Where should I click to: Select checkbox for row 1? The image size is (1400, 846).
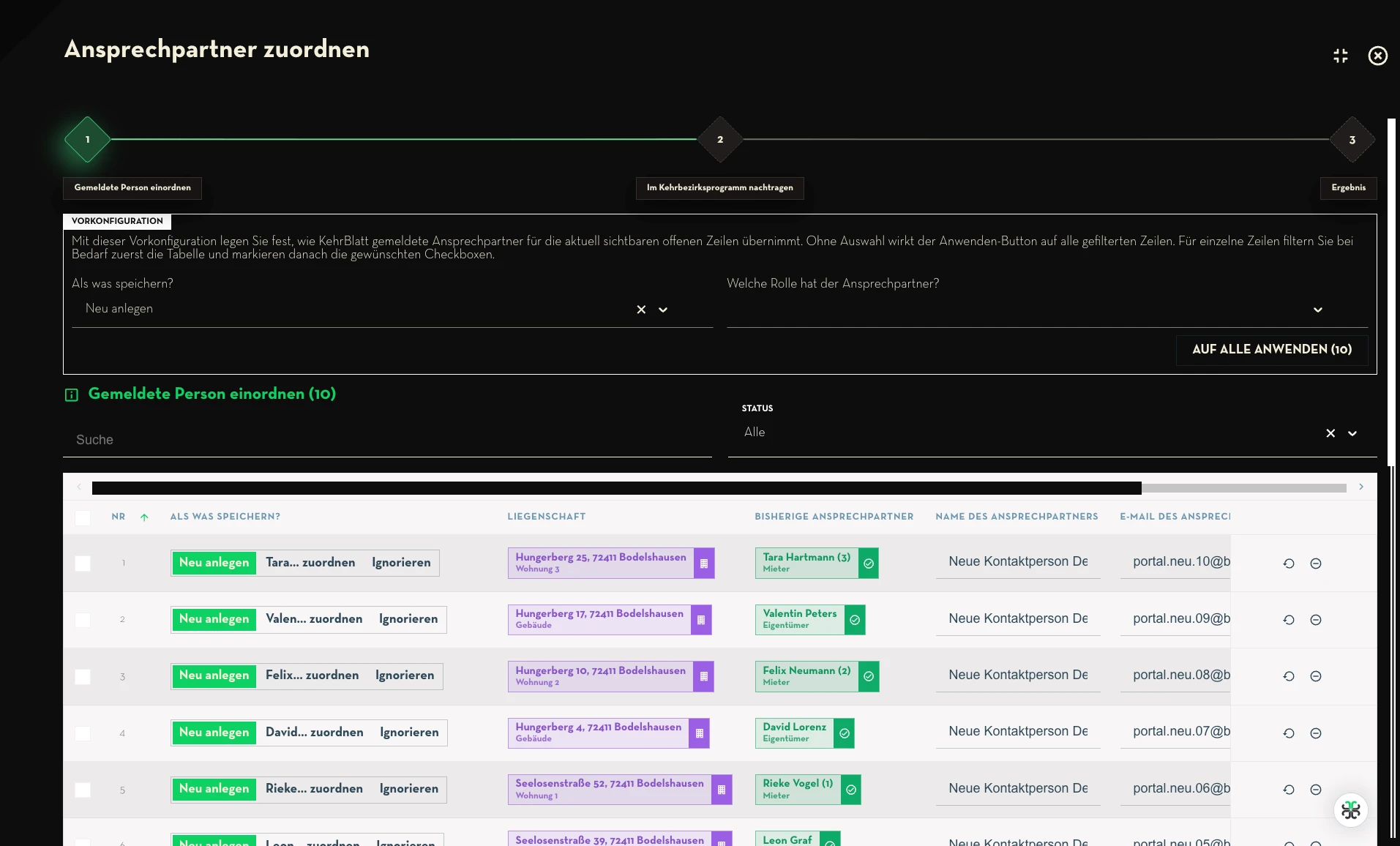click(83, 564)
